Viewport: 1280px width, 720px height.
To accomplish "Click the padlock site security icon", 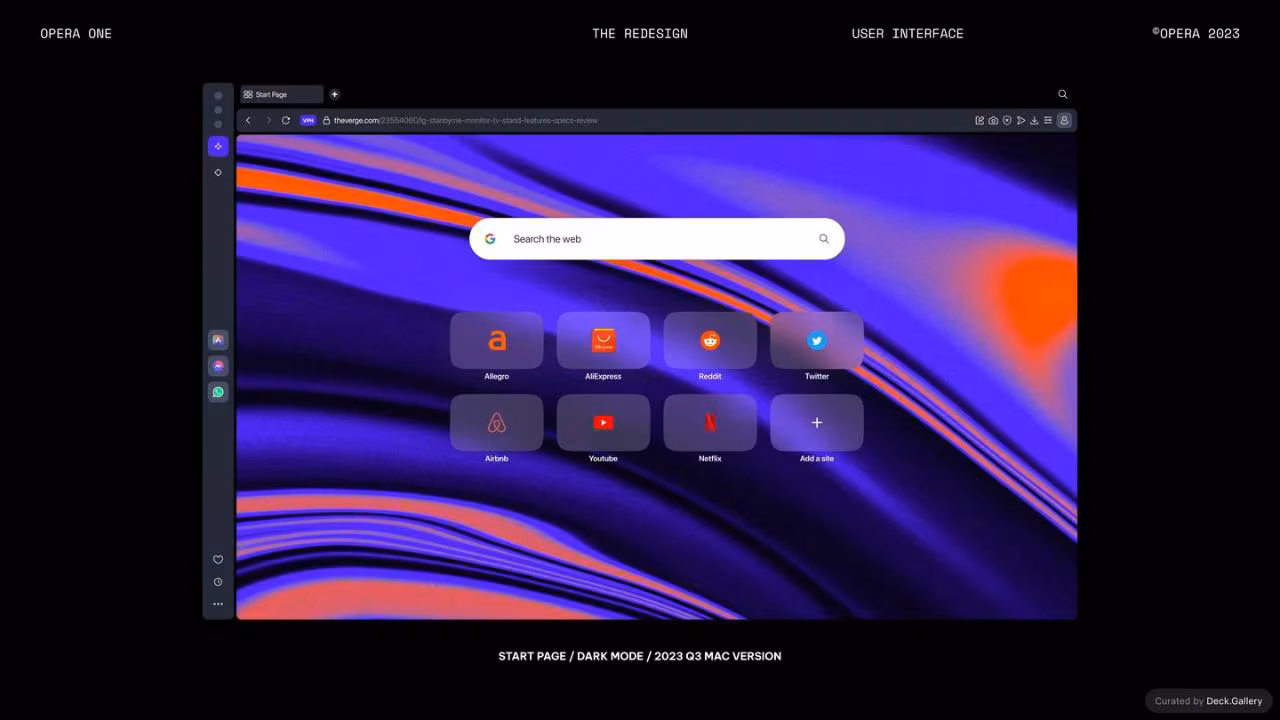I will pos(326,120).
